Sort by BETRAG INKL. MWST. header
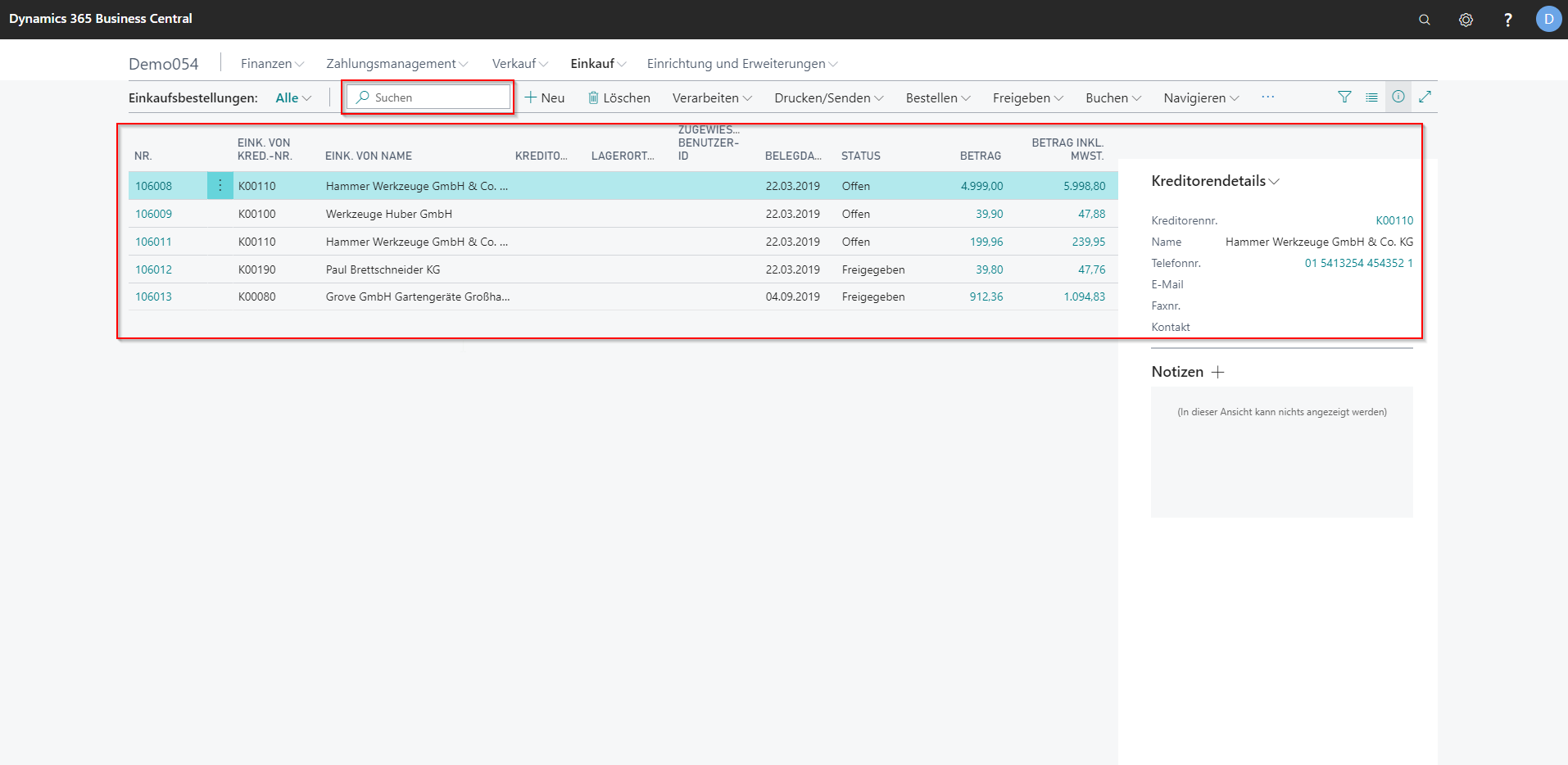Image resolution: width=1568 pixels, height=765 pixels. pos(1067,149)
